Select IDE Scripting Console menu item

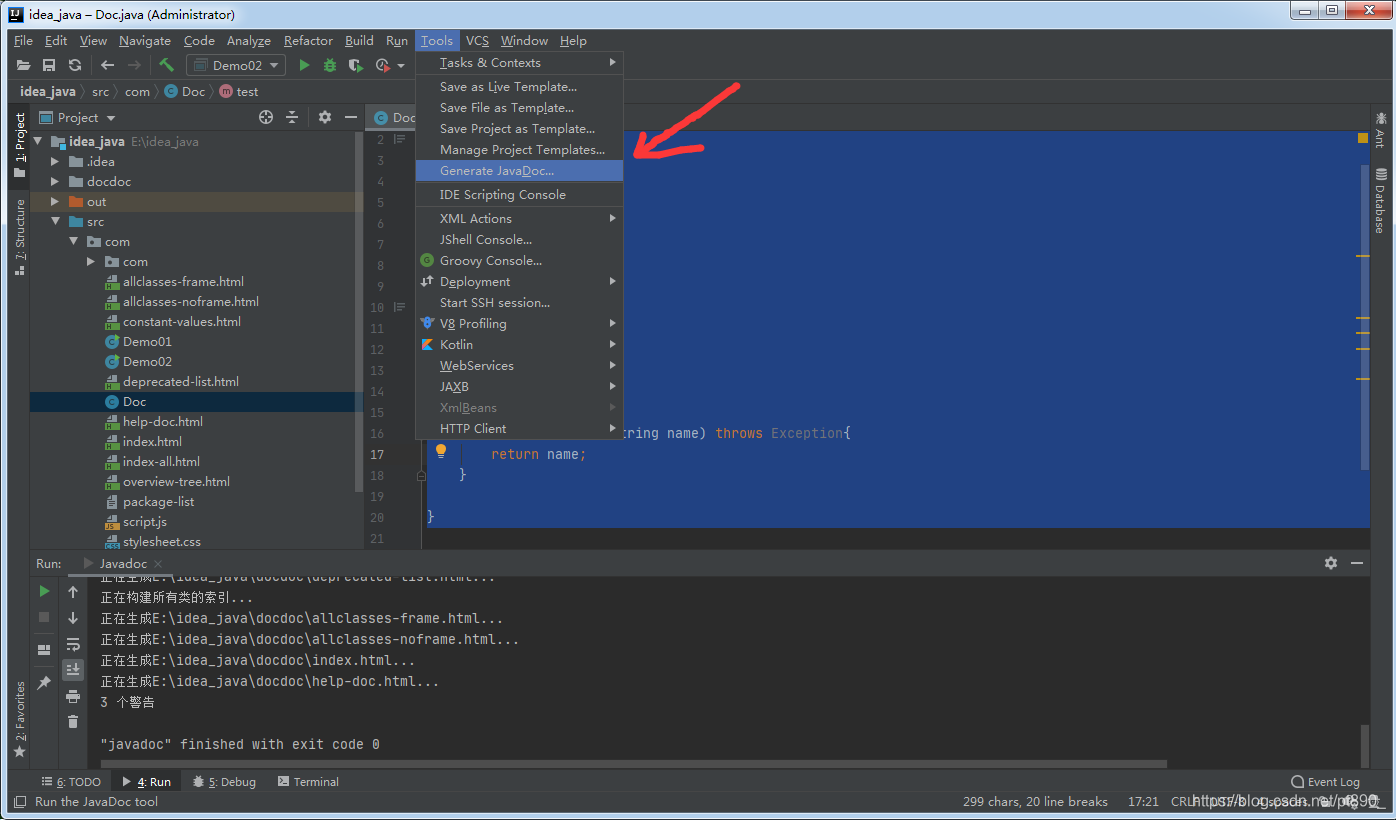click(x=519, y=195)
